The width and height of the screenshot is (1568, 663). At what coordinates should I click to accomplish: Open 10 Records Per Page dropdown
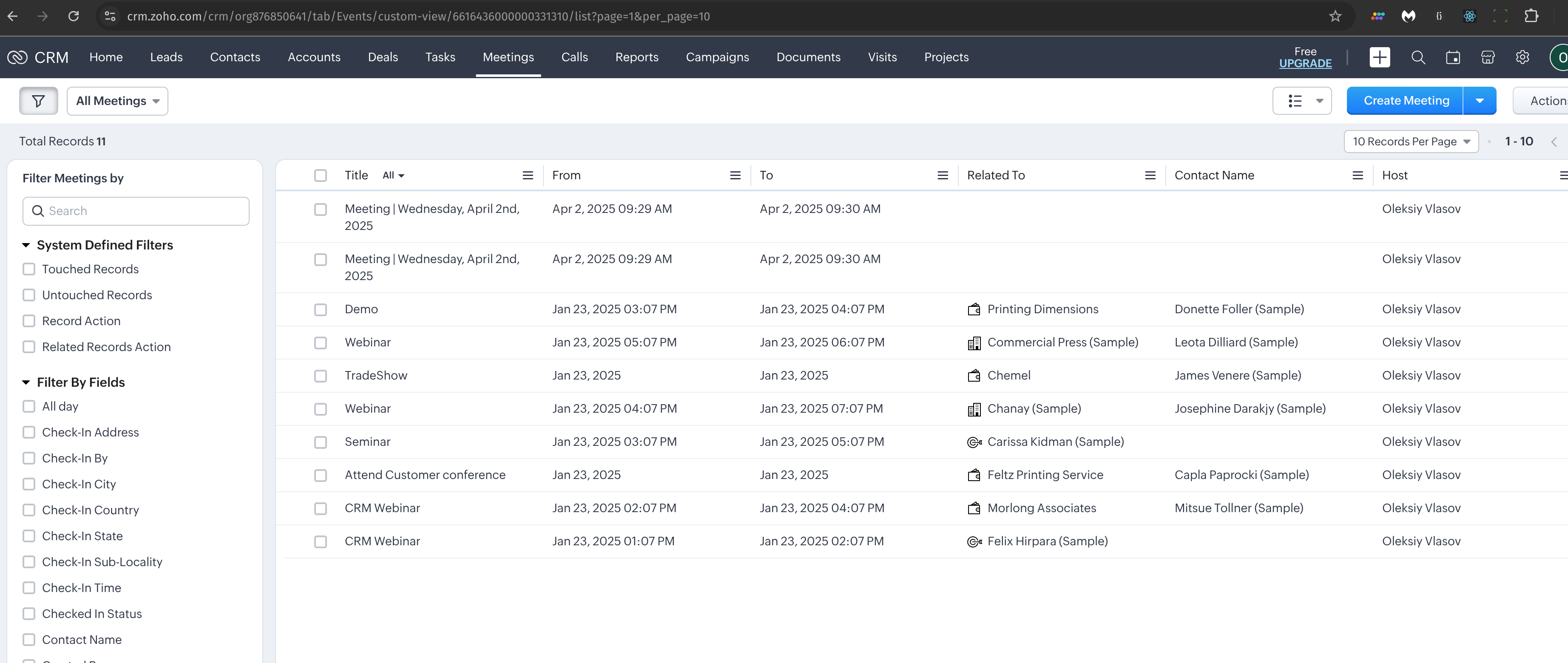coord(1410,142)
